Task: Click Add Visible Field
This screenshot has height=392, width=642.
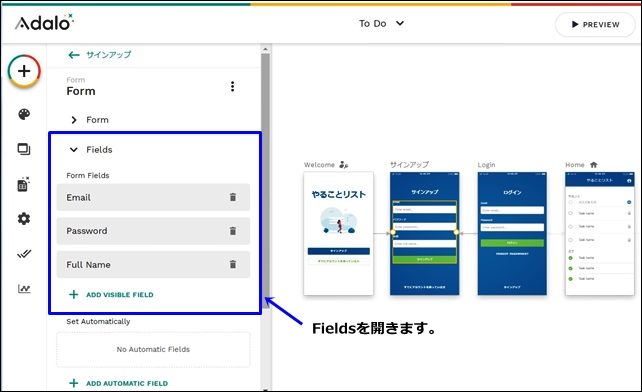Action: [111, 295]
